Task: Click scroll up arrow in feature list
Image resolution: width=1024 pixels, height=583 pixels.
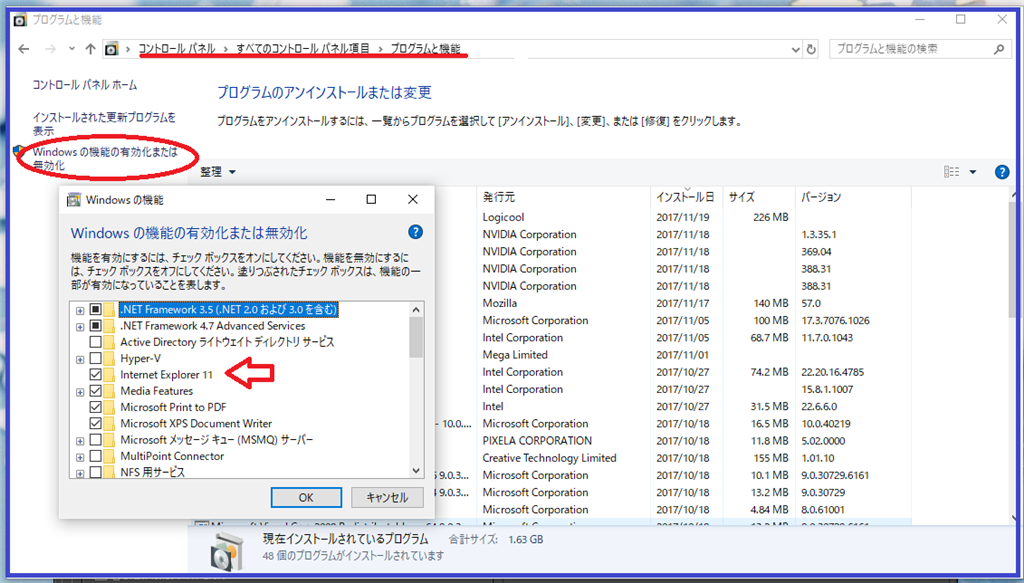Action: [416, 309]
